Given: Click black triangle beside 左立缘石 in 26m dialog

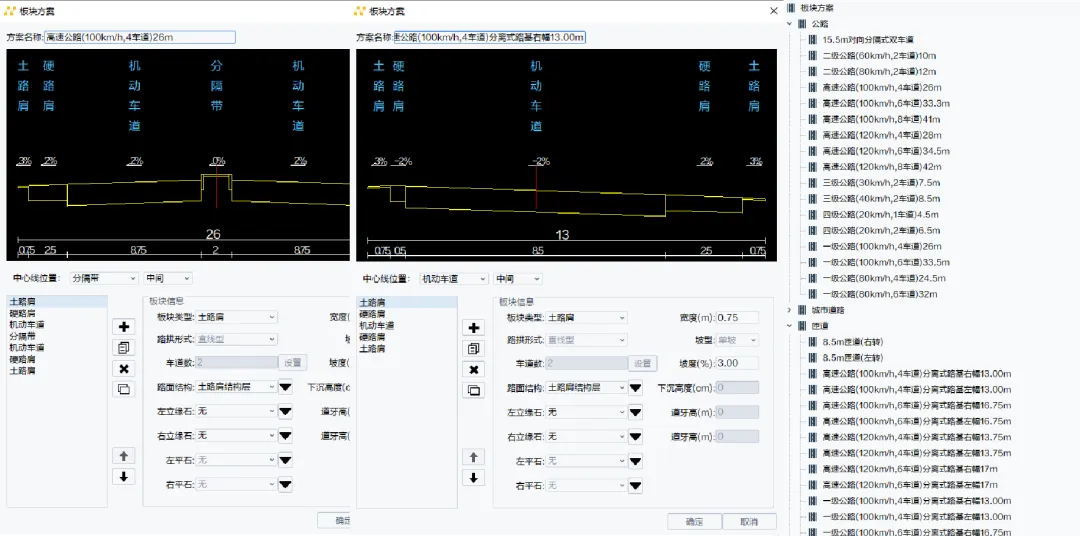Looking at the screenshot, I should click(285, 411).
